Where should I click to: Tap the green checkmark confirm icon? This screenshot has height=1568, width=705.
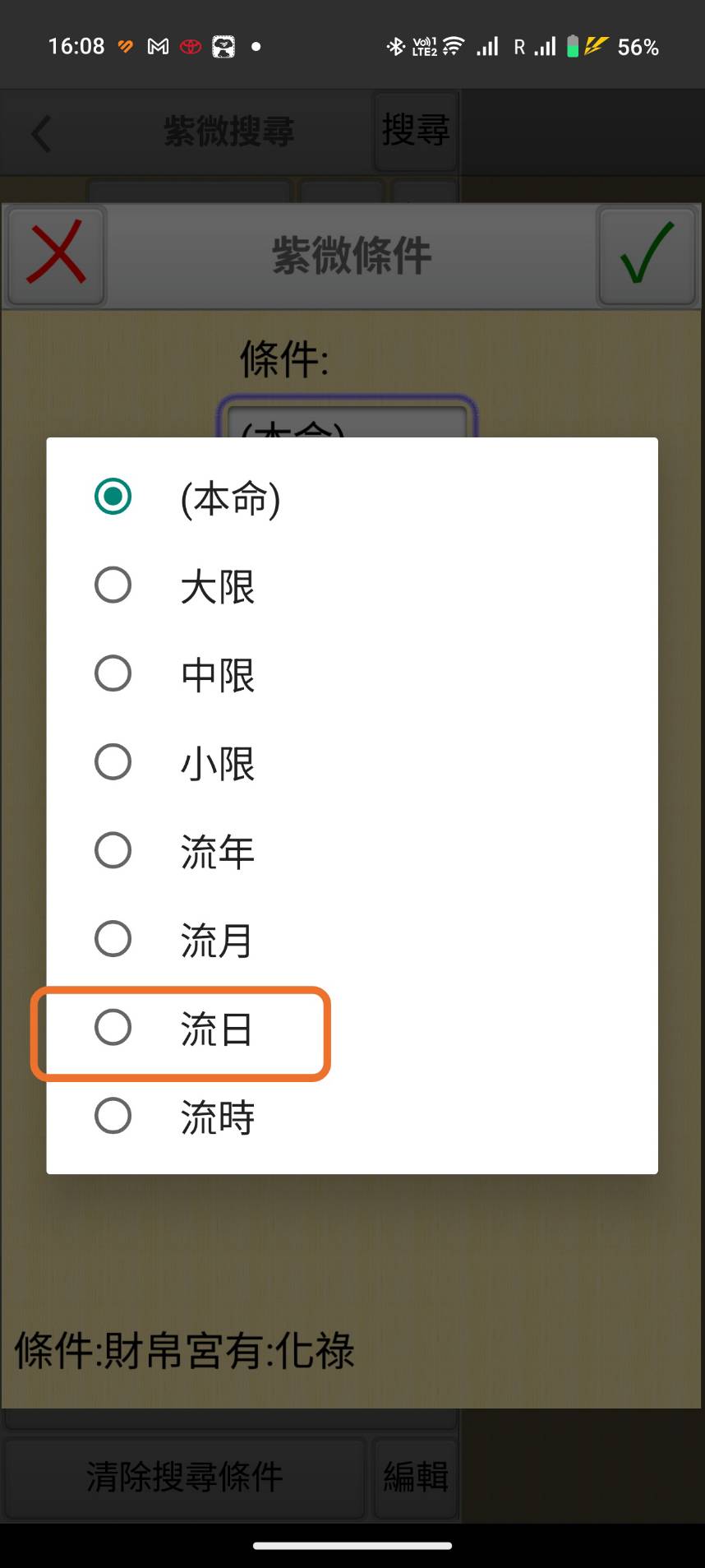pyautogui.click(x=647, y=254)
